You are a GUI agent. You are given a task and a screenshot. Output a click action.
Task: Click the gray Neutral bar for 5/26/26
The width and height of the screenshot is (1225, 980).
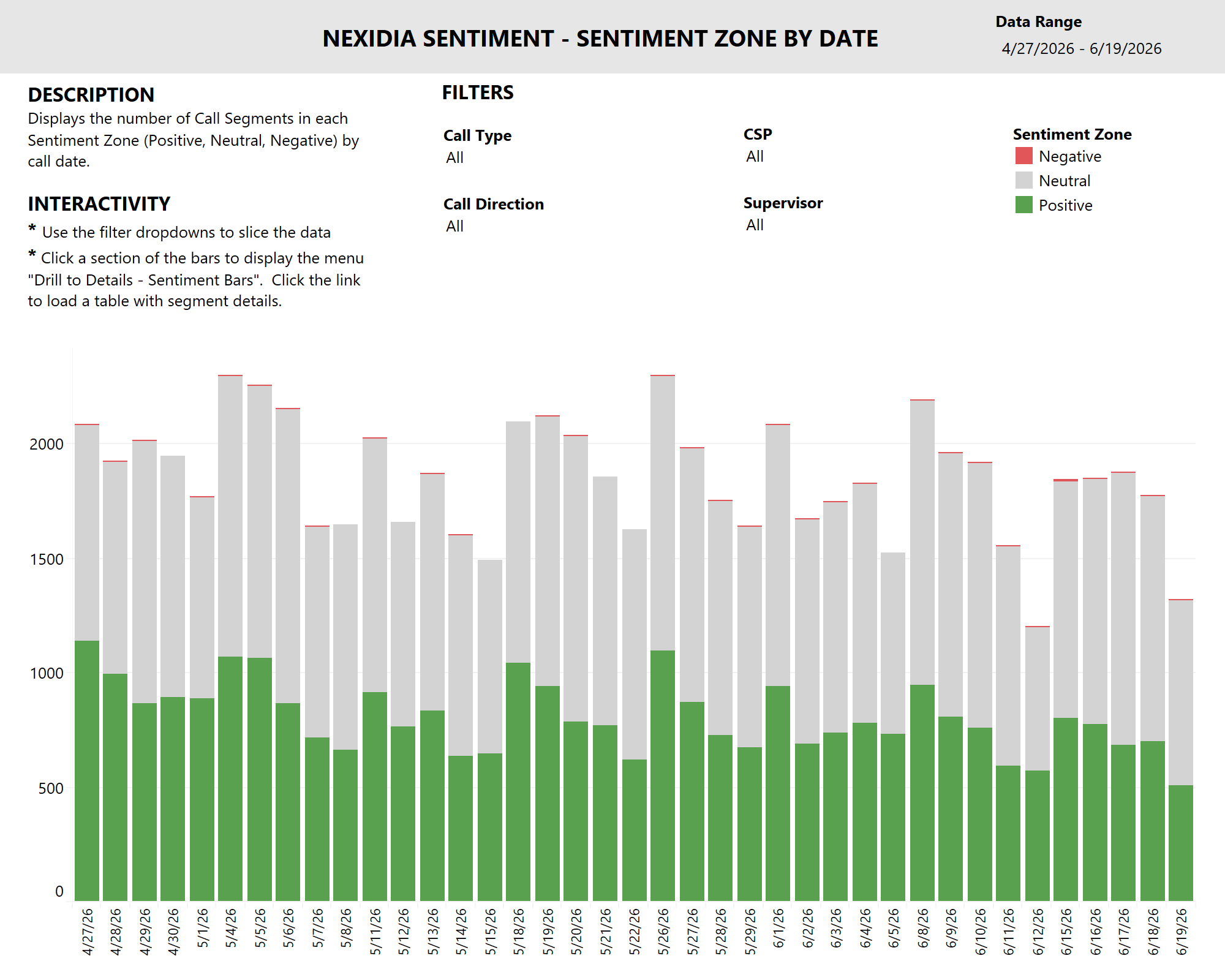[x=663, y=513]
